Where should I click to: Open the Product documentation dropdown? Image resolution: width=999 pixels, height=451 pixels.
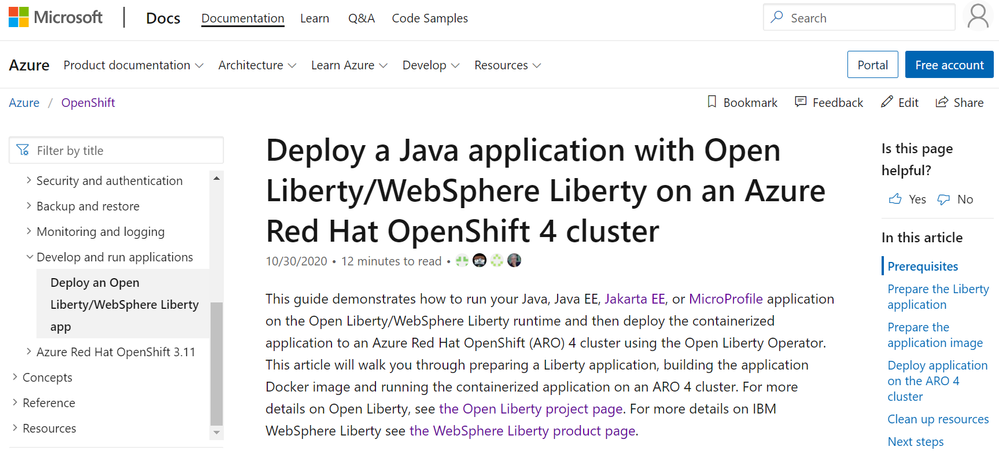133,65
